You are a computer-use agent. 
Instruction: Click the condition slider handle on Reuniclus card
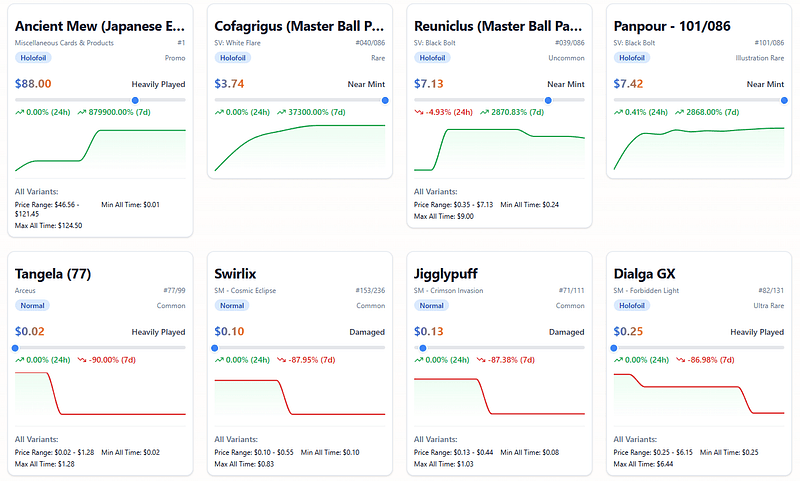[548, 100]
